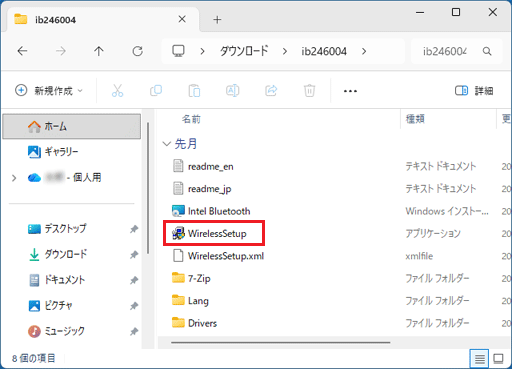This screenshot has width=512, height=369.
Task: Sort by the 種類 column header
Action: point(415,119)
